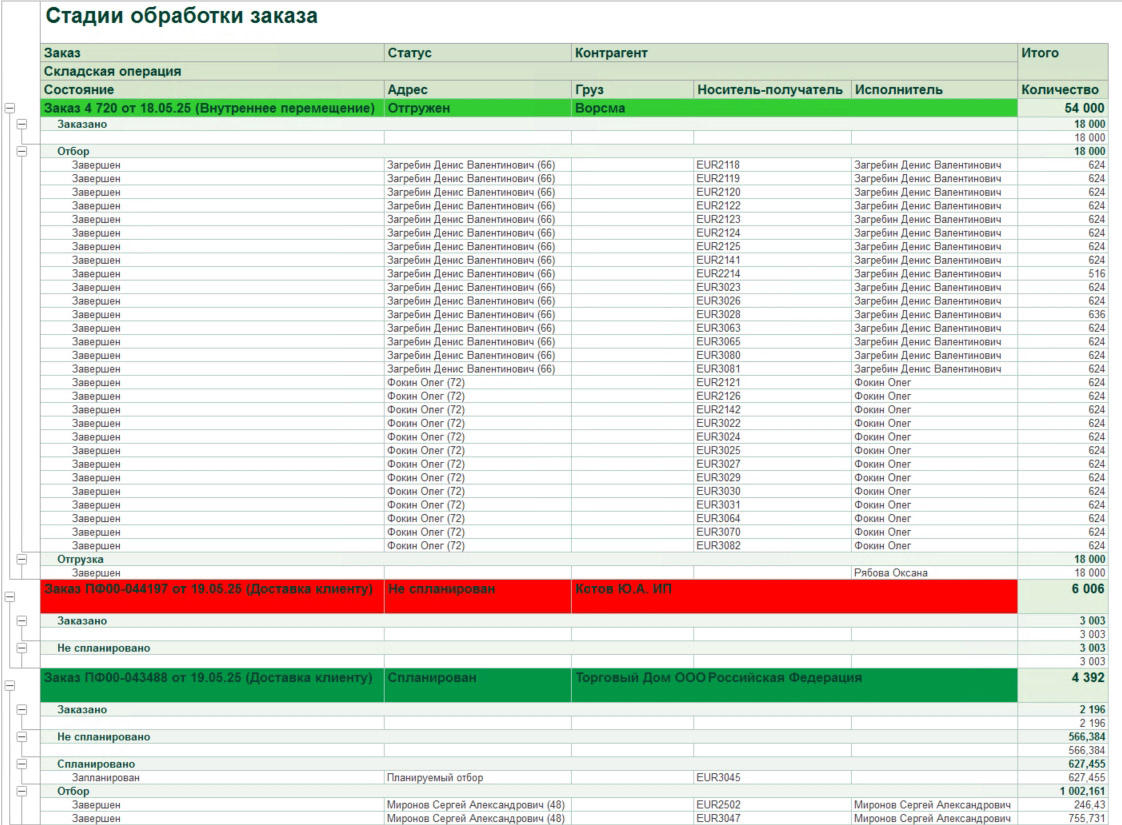The width and height of the screenshot is (1122, 825).
Task: Click the Итого column header
Action: pos(1063,62)
